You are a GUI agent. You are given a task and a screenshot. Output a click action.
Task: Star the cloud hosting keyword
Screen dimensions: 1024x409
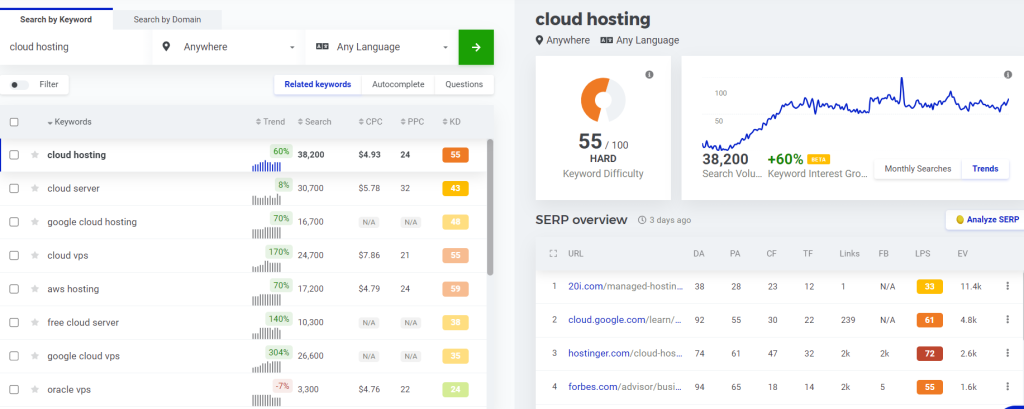point(35,155)
